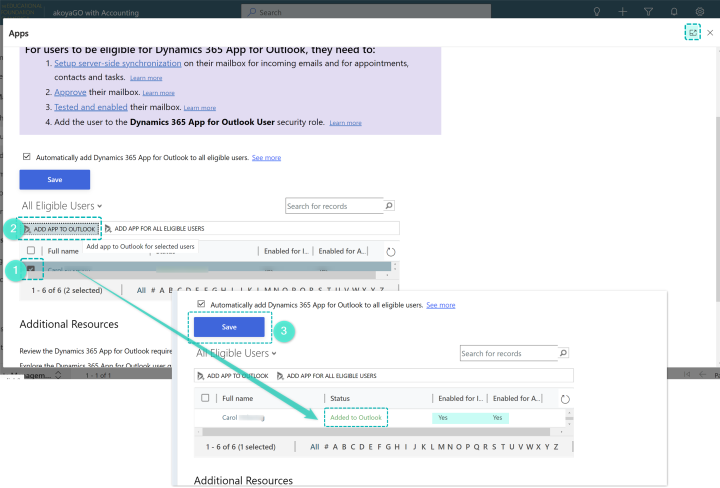Sort by Status column in lower grid
720x488 pixels.
[340, 398]
